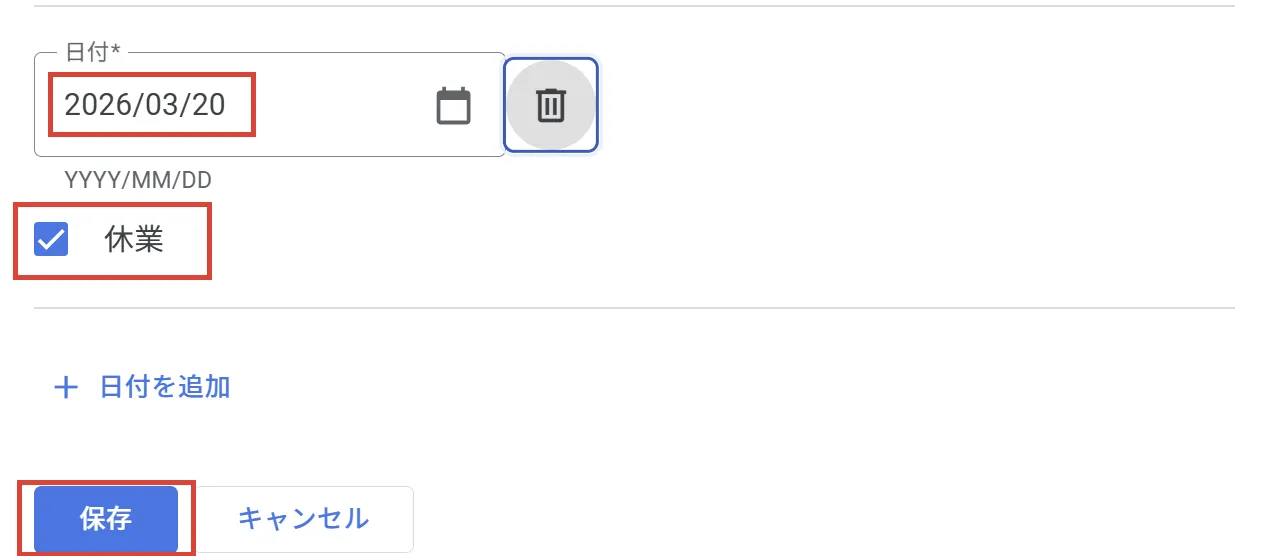The width and height of the screenshot is (1281, 556).
Task: Click the month 03 in date field
Action: [162, 105]
